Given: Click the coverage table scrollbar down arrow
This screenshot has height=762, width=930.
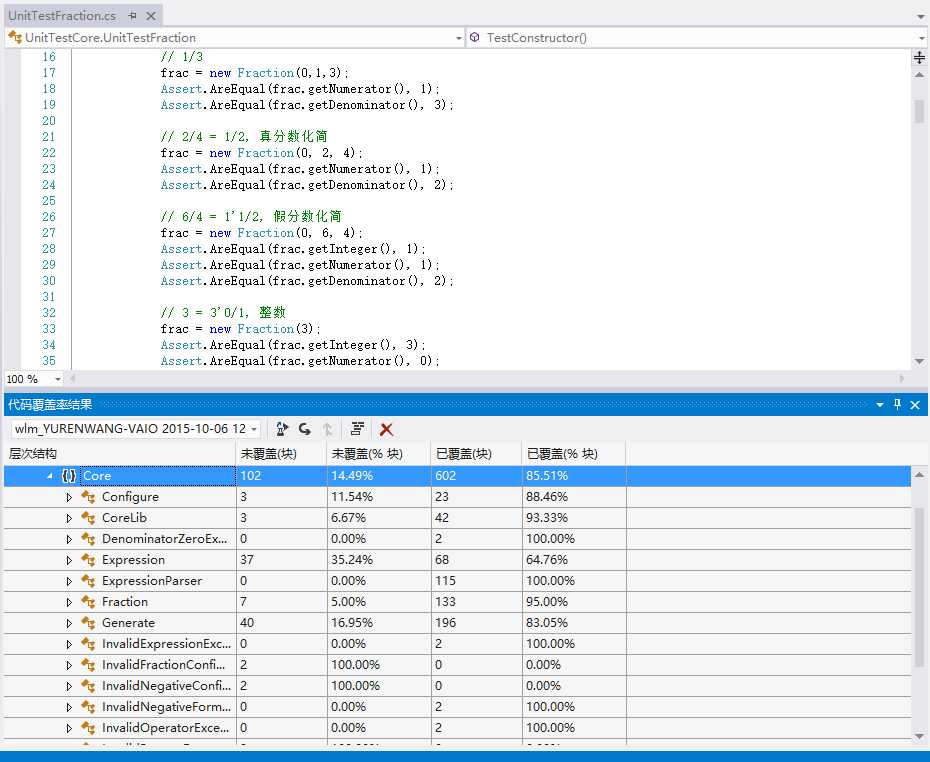Looking at the screenshot, I should click(919, 736).
